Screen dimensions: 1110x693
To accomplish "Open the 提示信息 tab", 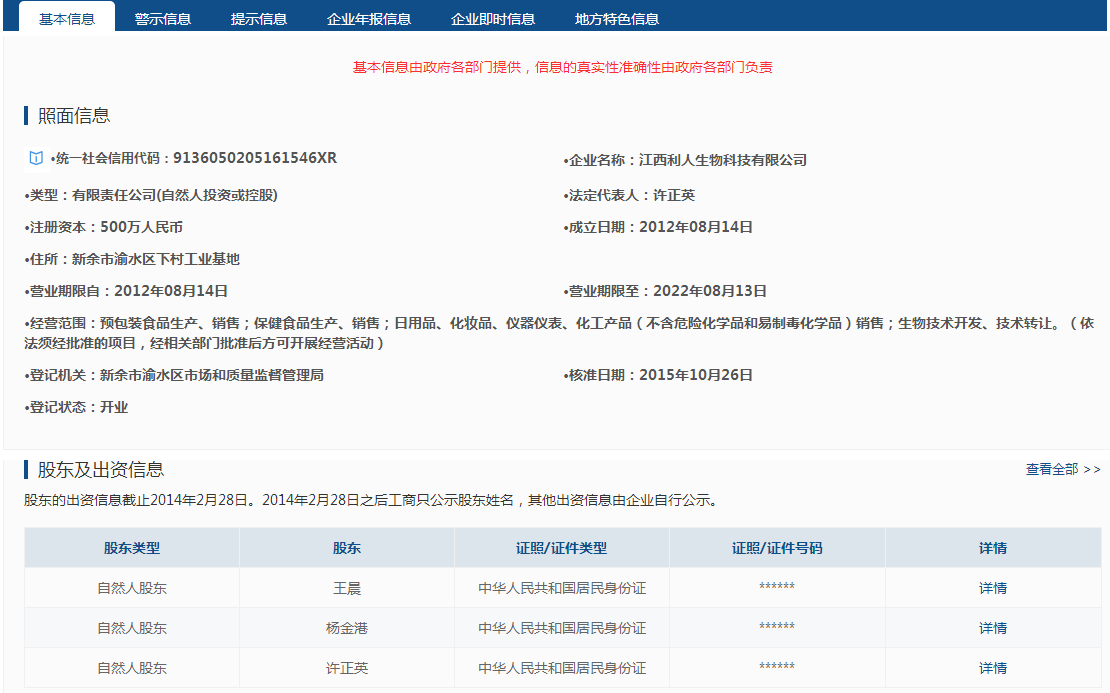I will pyautogui.click(x=258, y=19).
